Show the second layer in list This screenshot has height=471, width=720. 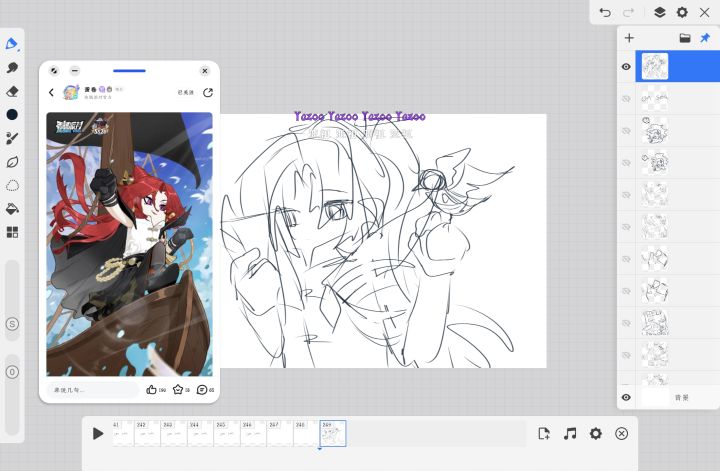[x=626, y=99]
